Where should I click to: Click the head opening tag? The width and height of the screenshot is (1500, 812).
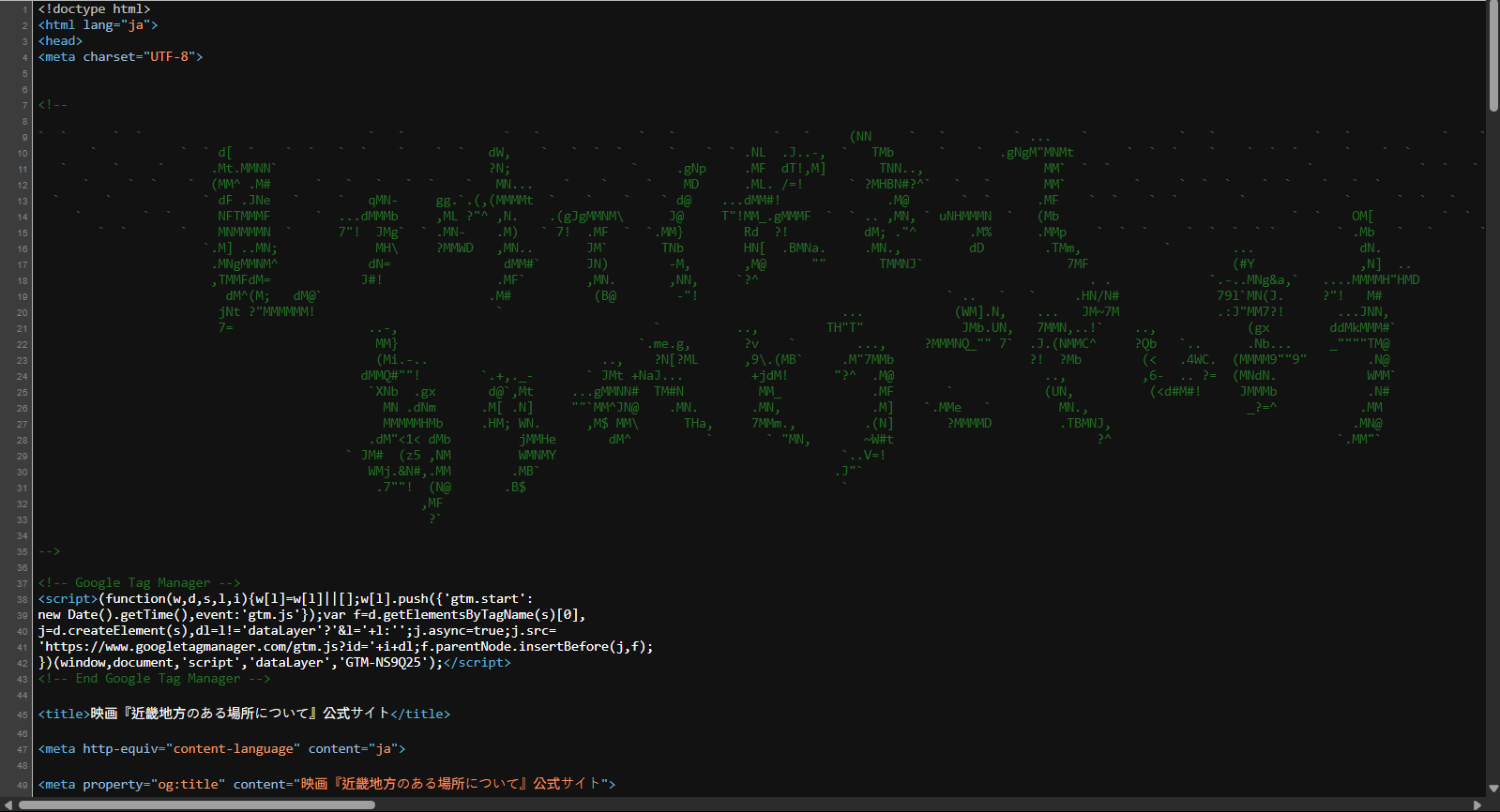(60, 41)
